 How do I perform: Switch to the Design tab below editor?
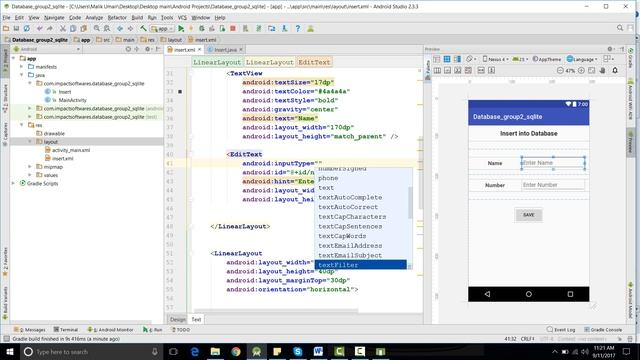coord(178,320)
